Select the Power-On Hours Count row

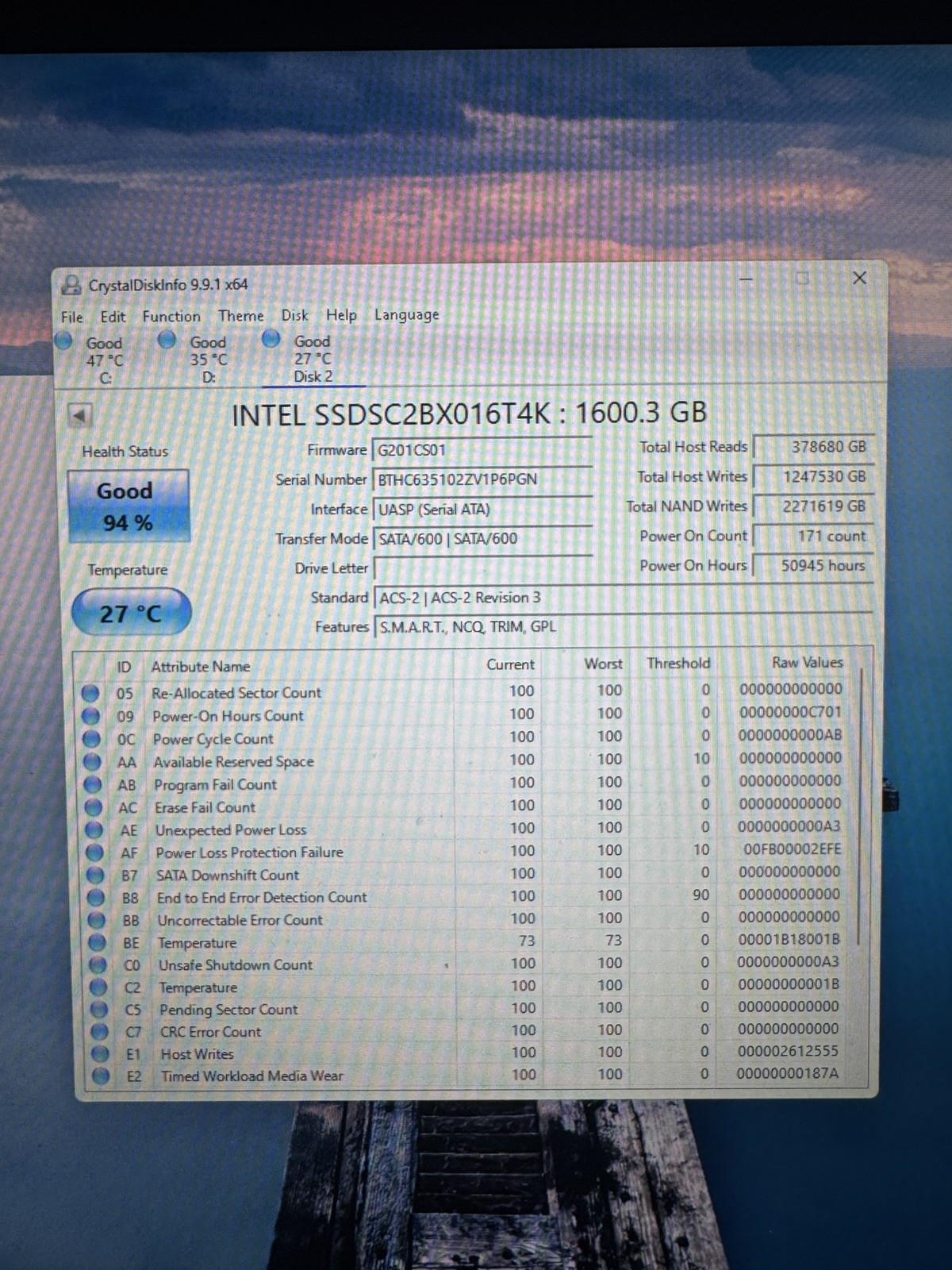[x=468, y=715]
